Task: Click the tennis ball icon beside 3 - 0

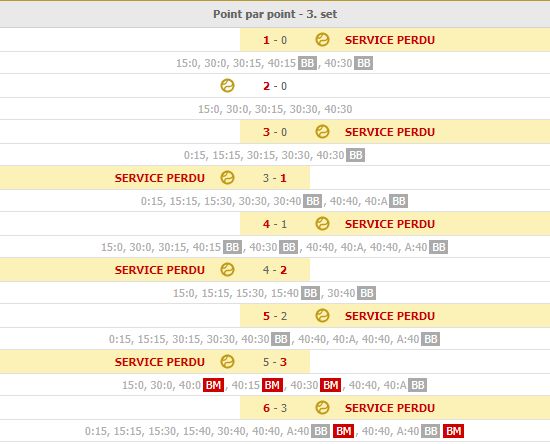Action: tap(322, 132)
